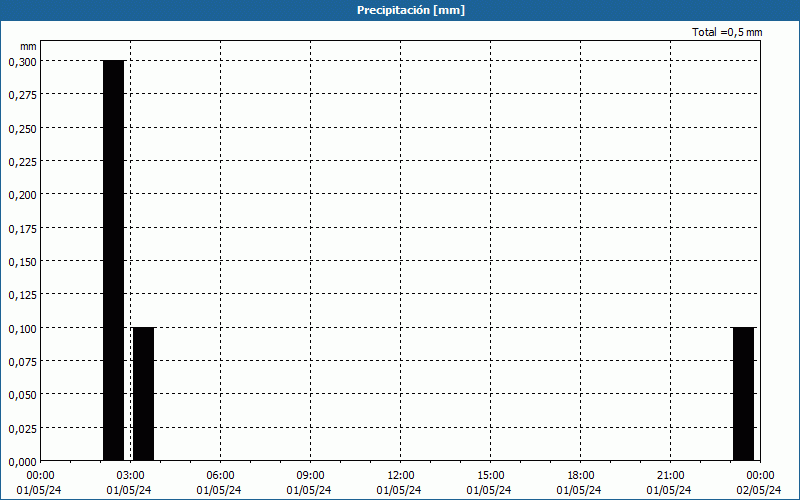Click the precipitation bar just before 00:00 02/05/24
800x500 pixels.
pyautogui.click(x=743, y=394)
